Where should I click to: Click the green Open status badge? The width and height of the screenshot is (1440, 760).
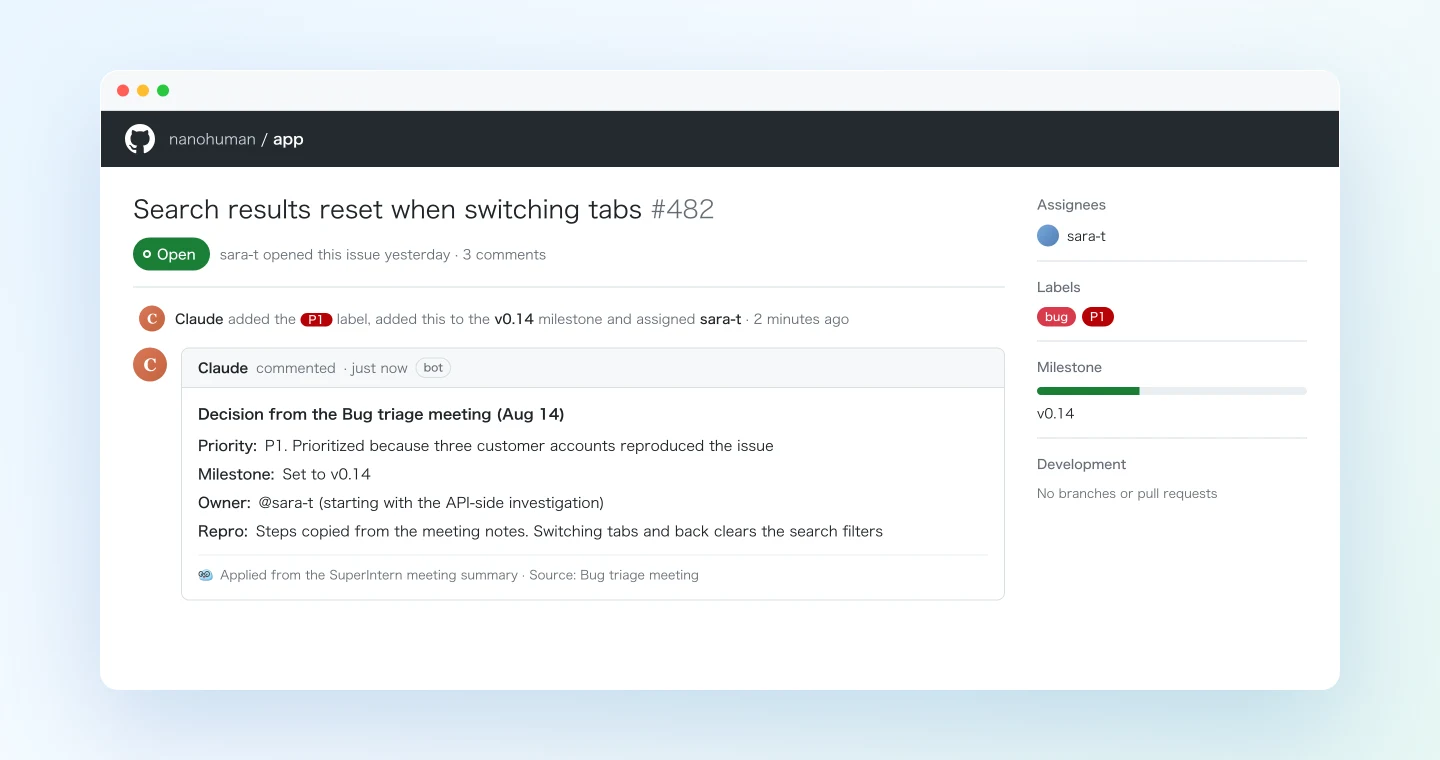point(171,254)
